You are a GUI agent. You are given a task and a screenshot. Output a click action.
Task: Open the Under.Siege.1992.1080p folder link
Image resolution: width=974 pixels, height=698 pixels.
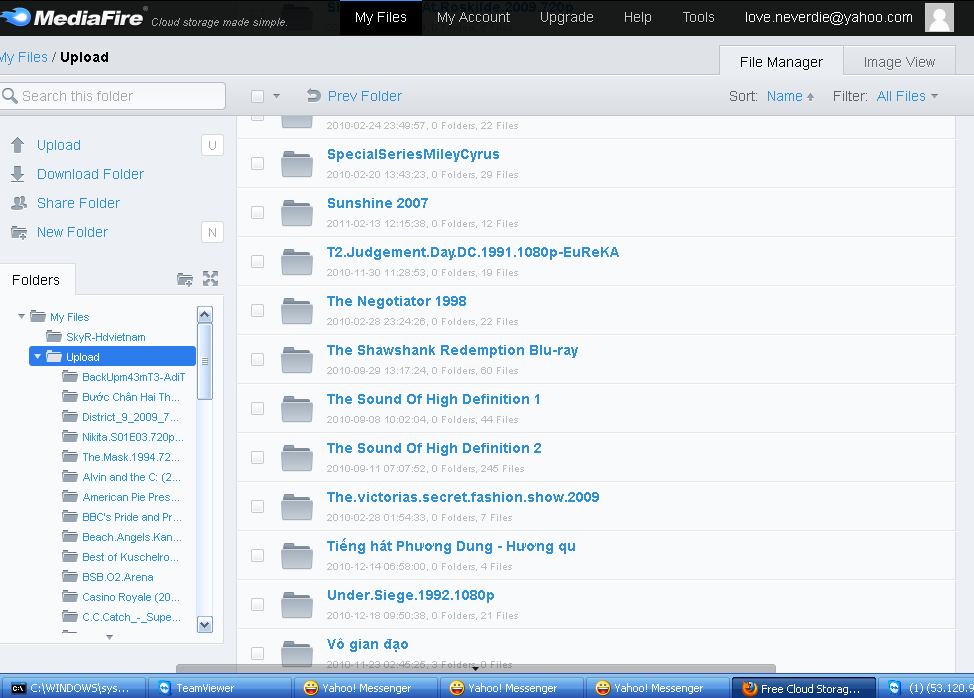[x=411, y=595]
